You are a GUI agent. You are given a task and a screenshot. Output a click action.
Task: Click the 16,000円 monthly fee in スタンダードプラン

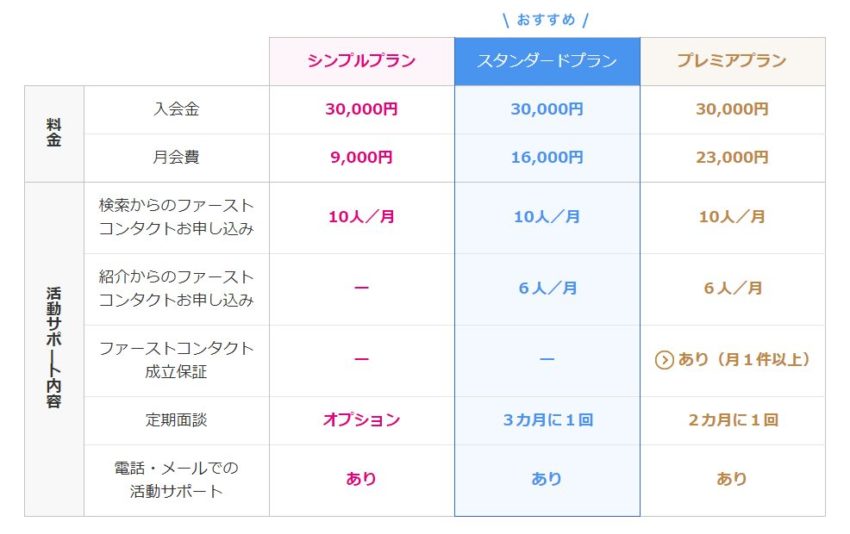[547, 158]
